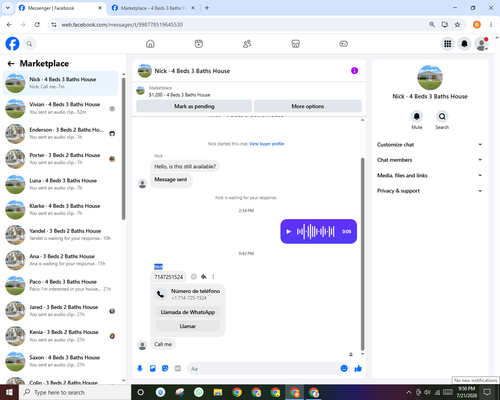The height and width of the screenshot is (400, 500).
Task: Expand Media, files and links section
Action: coord(430,175)
